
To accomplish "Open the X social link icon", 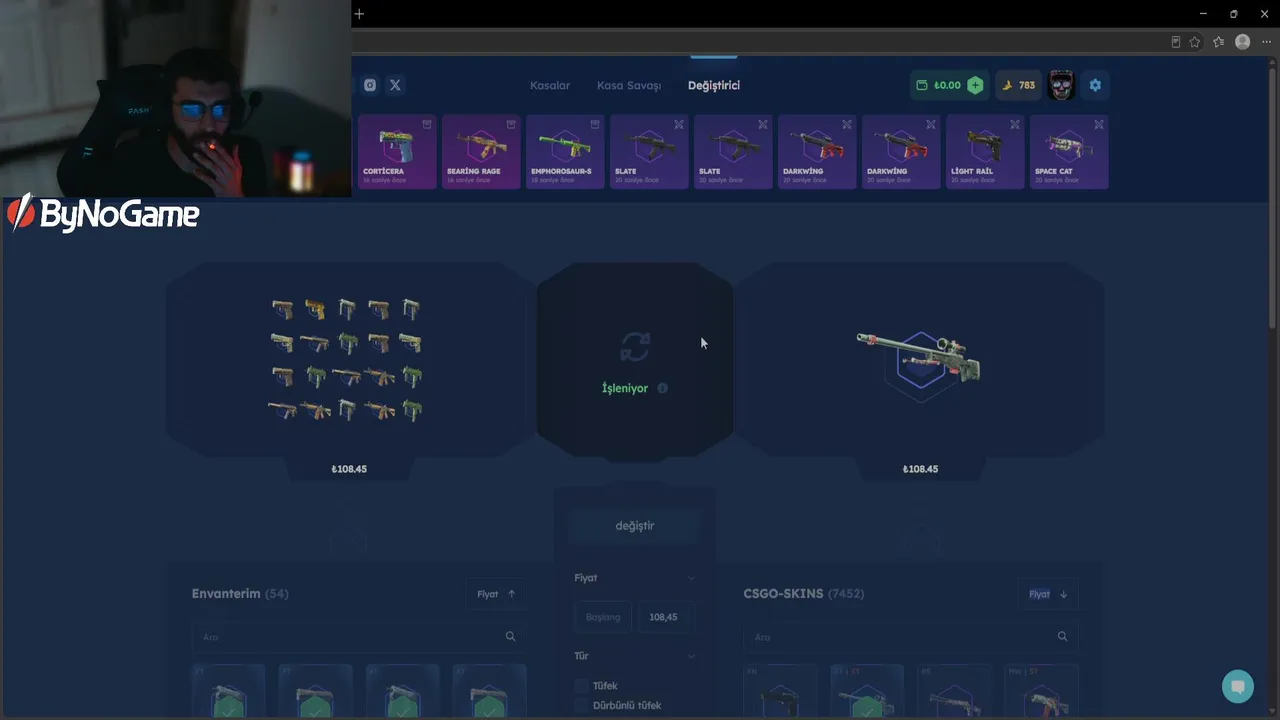I will coord(395,85).
